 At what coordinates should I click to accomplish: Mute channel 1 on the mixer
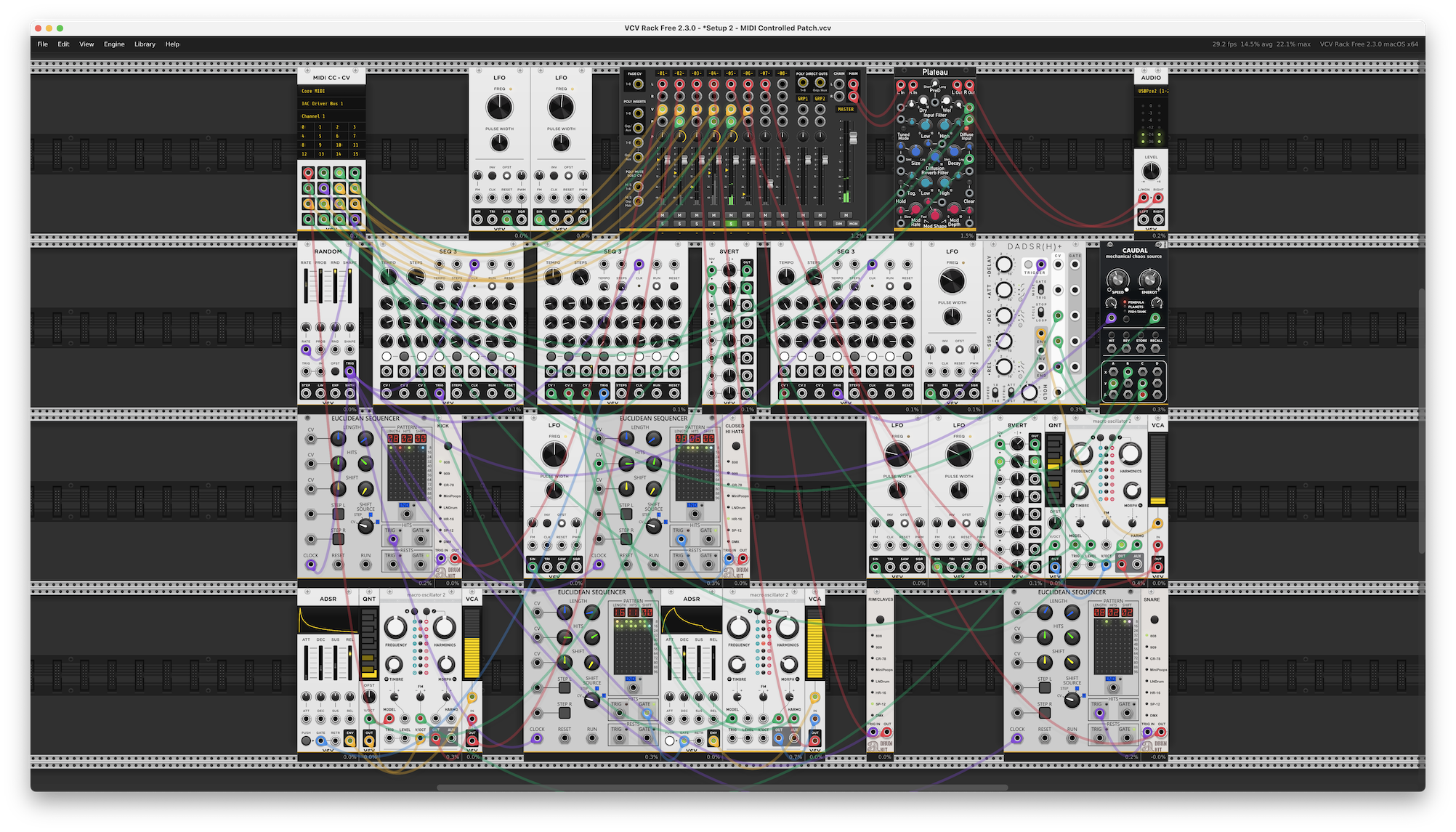663,214
